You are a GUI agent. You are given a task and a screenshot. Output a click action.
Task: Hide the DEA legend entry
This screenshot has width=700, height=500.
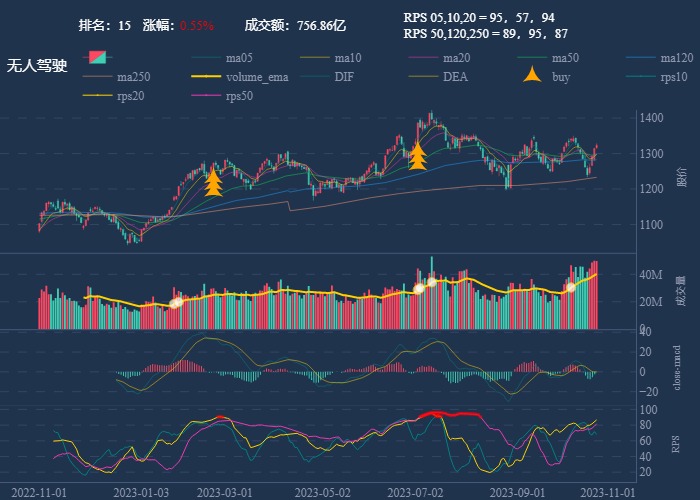455,77
